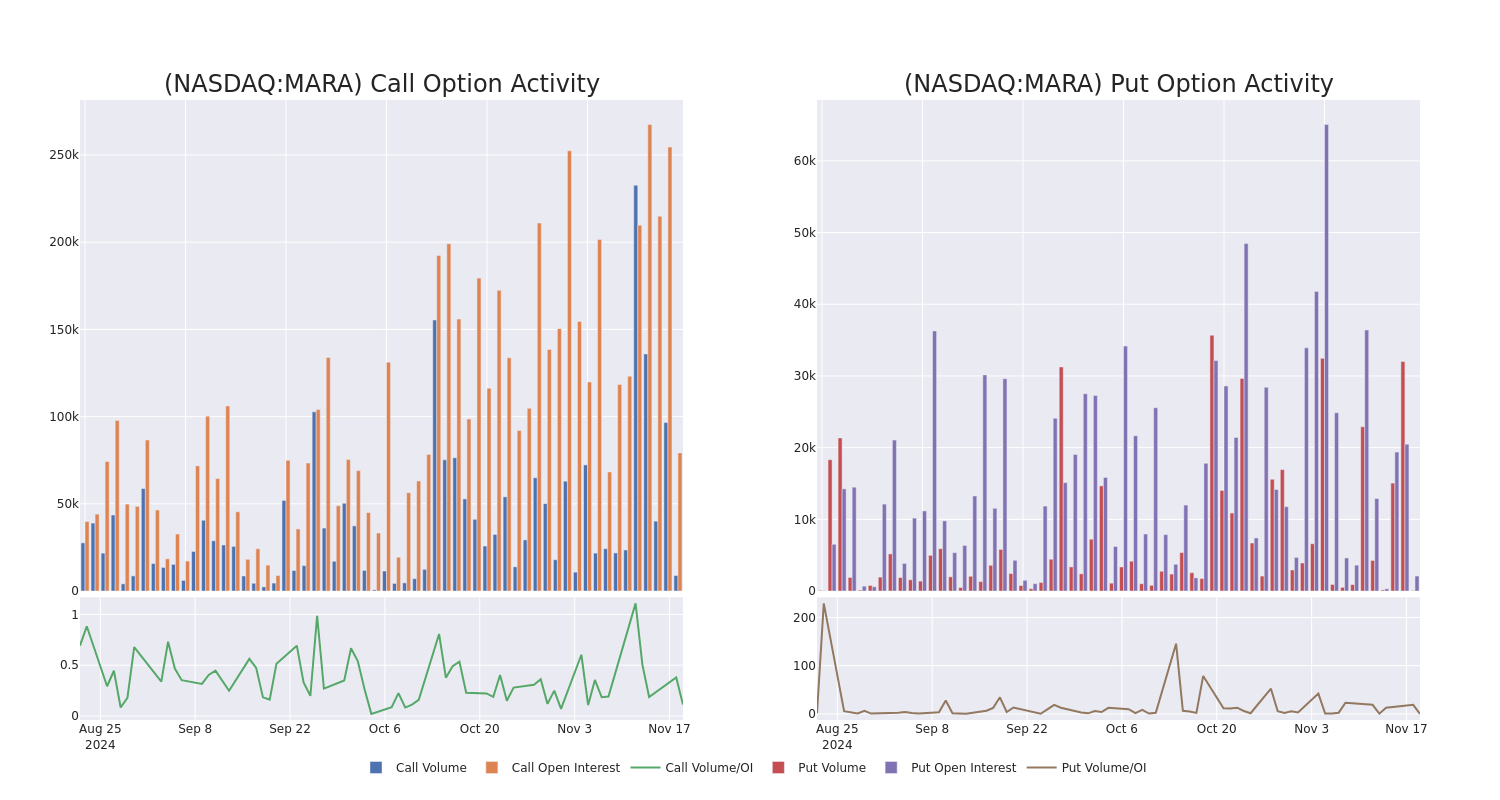Click the 40k label on put chart axis
This screenshot has width=1500, height=800.
coord(805,304)
